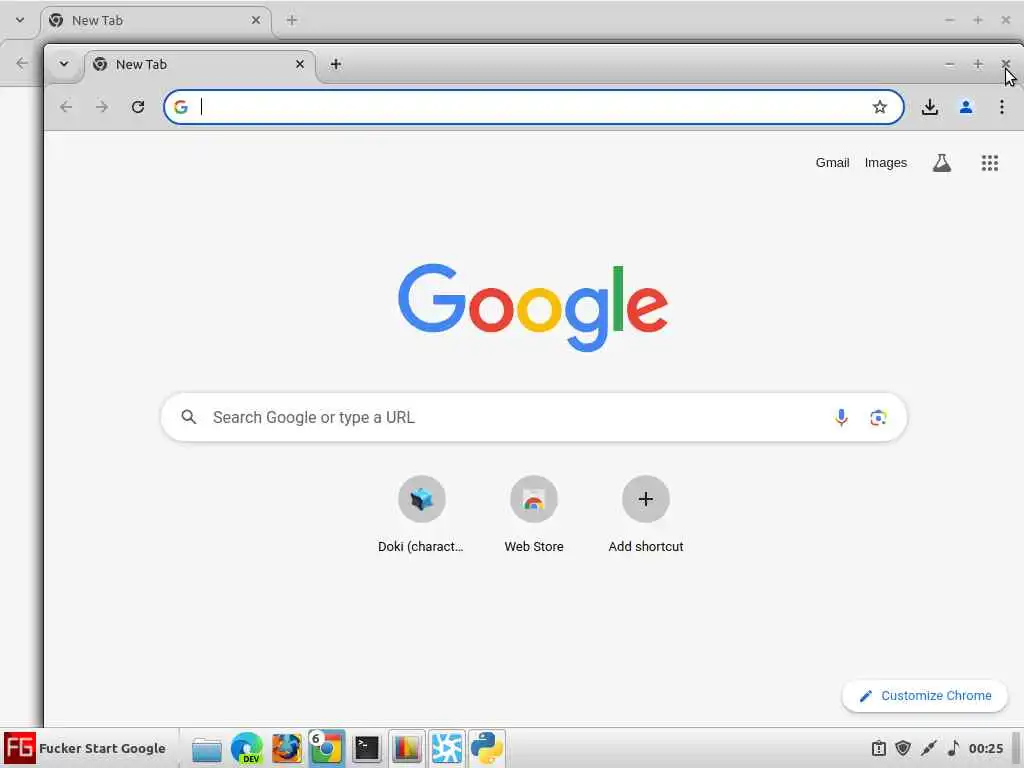This screenshot has height=768, width=1024.
Task: Search by image with Lens icon
Action: point(878,417)
